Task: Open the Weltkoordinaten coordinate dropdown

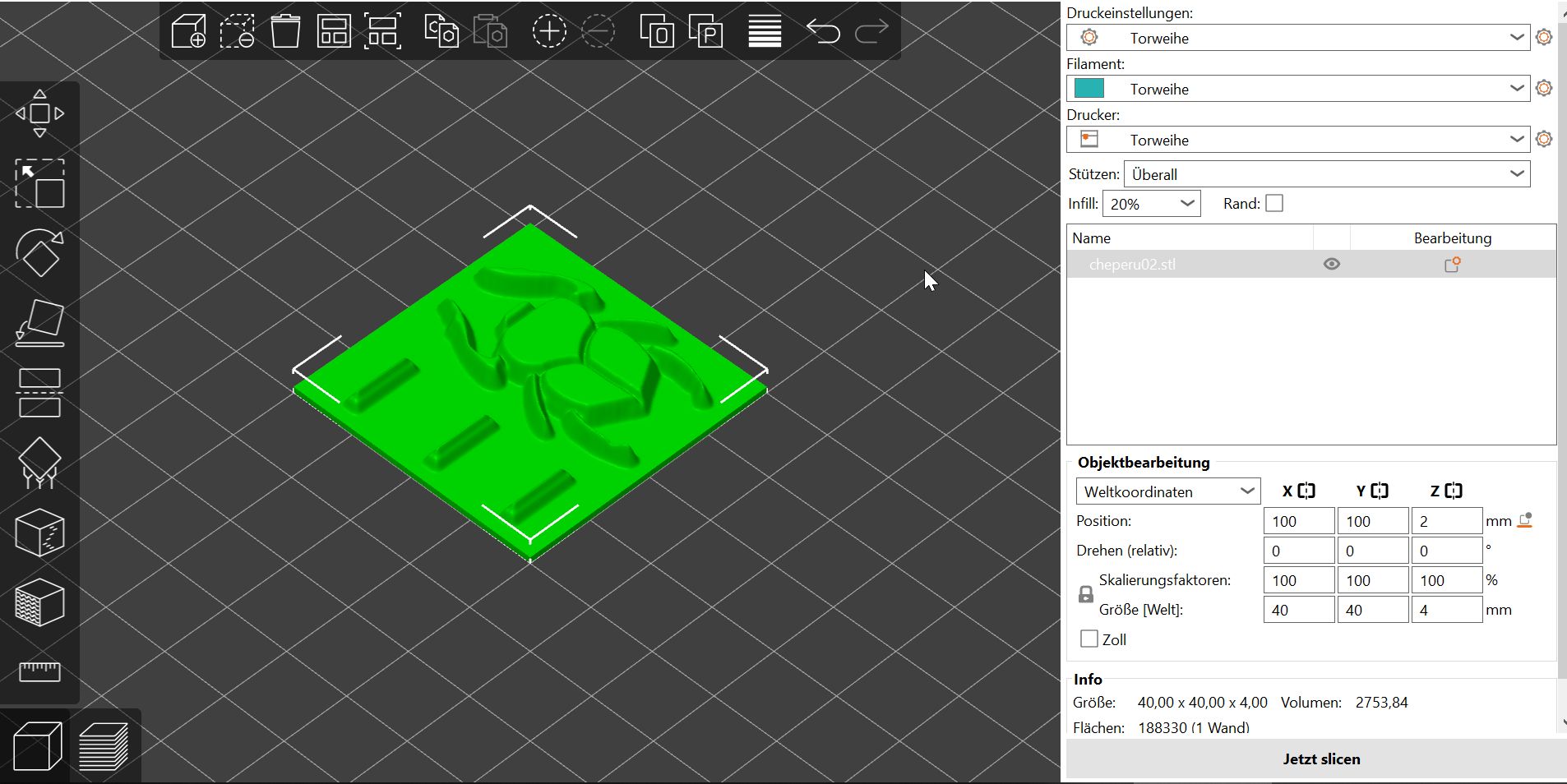Action: click(1168, 491)
